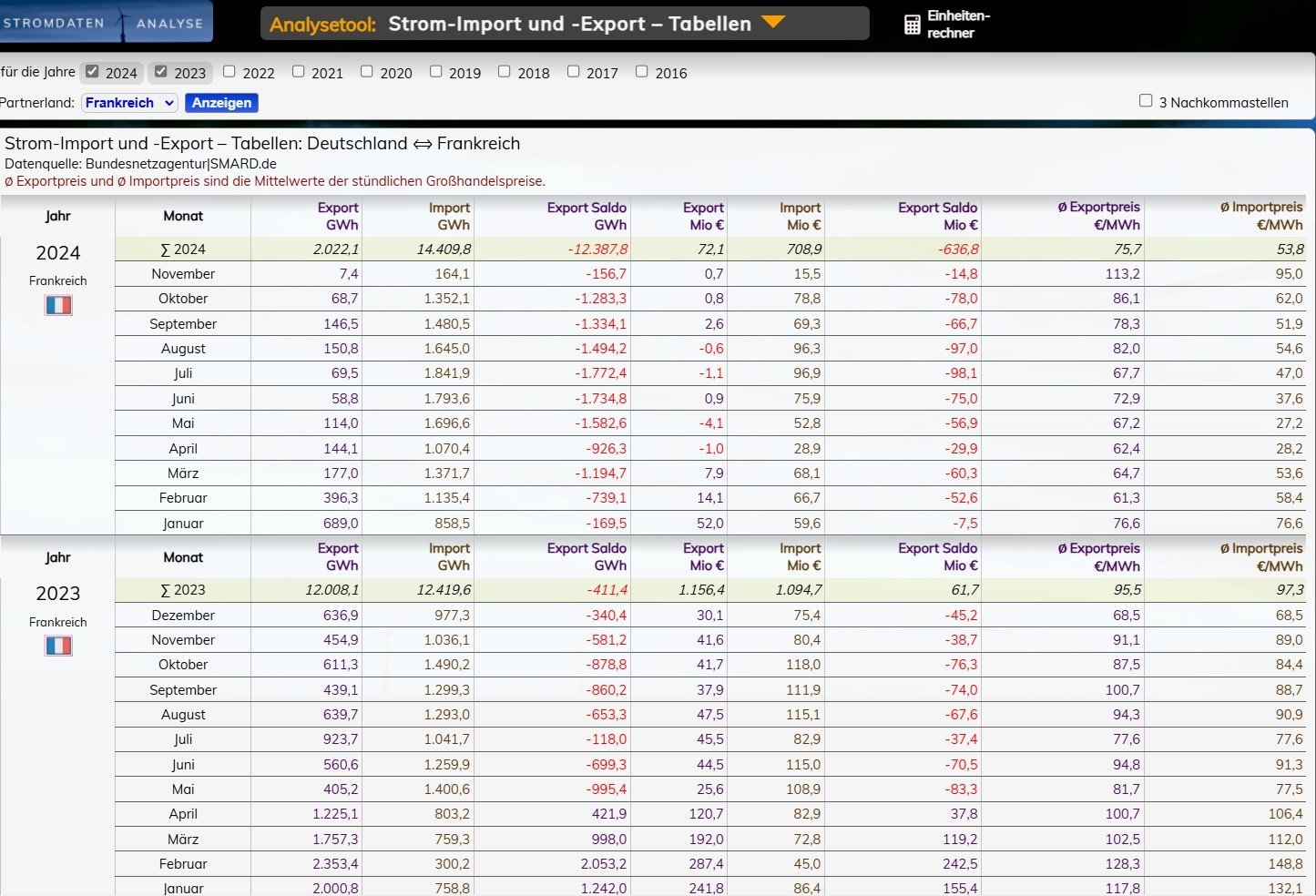Click the ∑ 2023 summary row label
The height and width of the screenshot is (896, 1316).
[183, 590]
